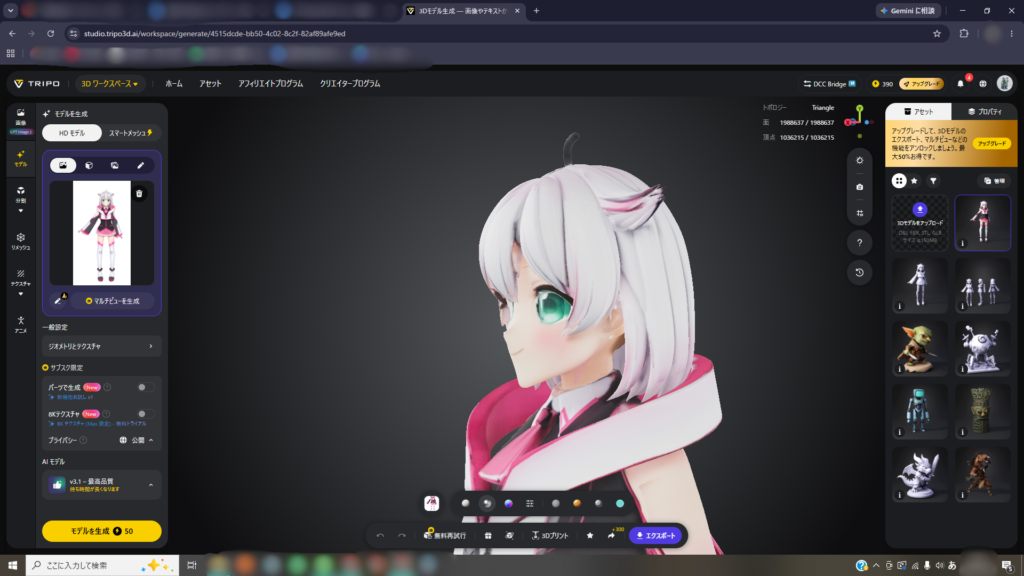Select plain white clay render mode sphere
The width and height of the screenshot is (1024, 576).
465,504
